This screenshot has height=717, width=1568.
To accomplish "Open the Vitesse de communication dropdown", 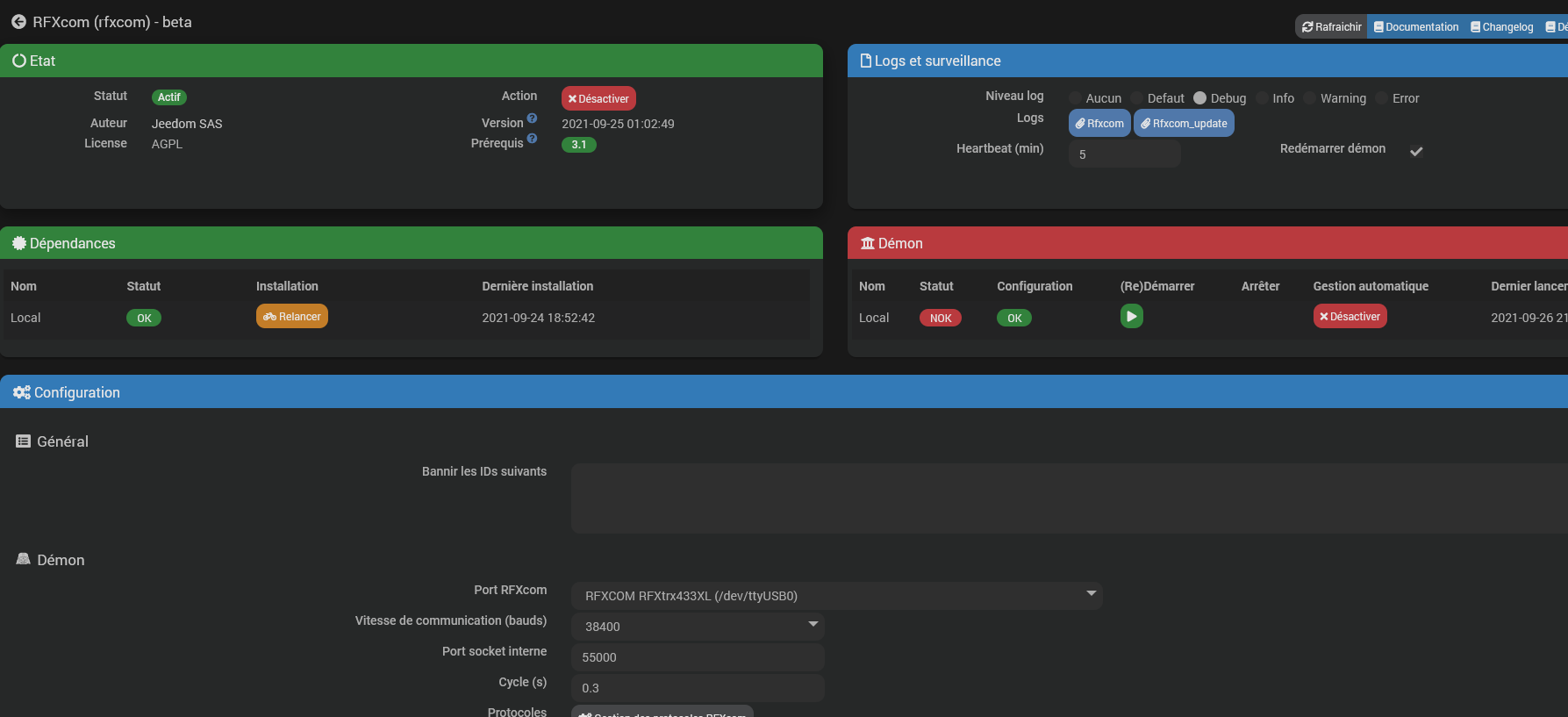I will click(x=698, y=627).
